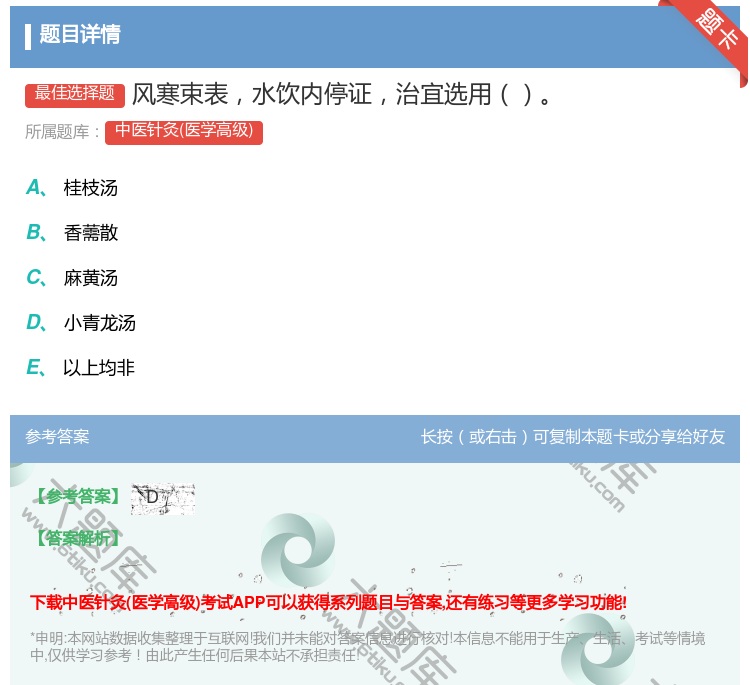Viewport: 750px width, 685px height.
Task: Click the 题目详情 header title
Action: pyautogui.click(x=80, y=34)
